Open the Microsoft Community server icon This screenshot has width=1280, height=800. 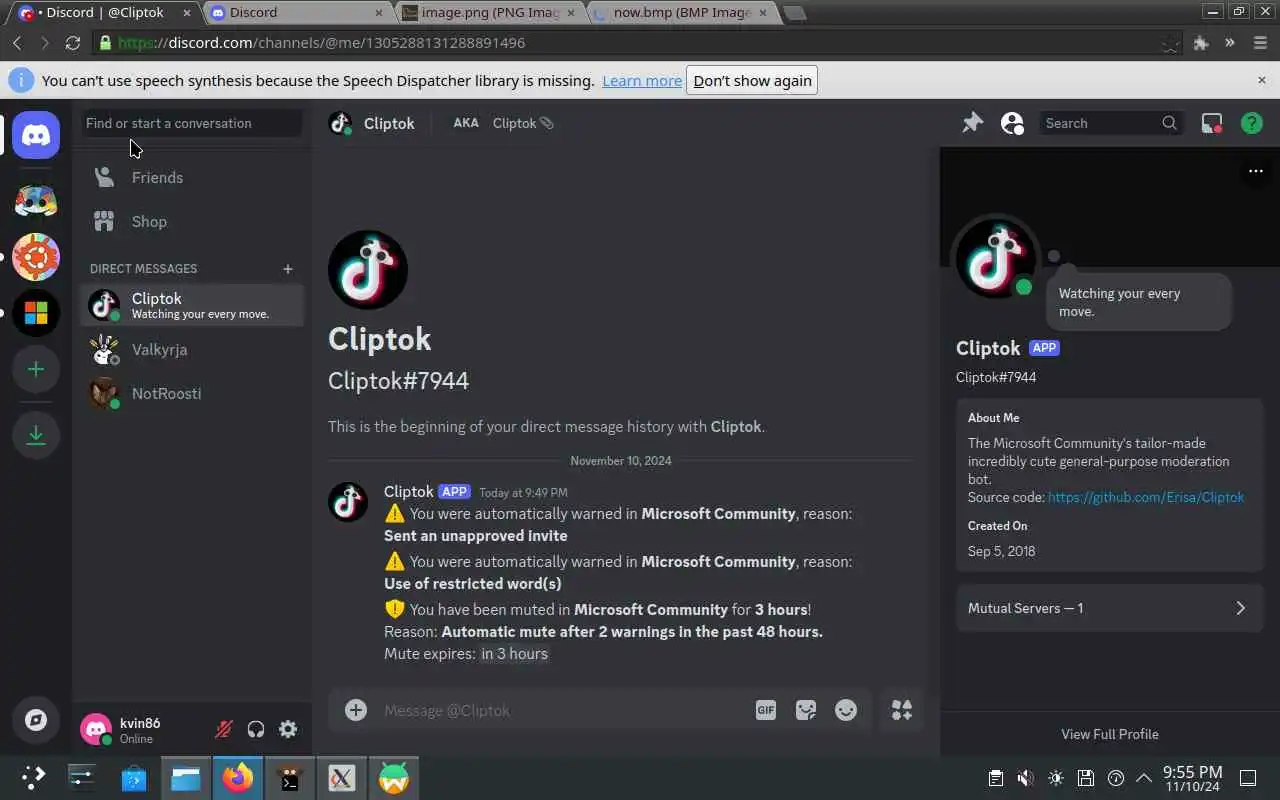(36, 315)
